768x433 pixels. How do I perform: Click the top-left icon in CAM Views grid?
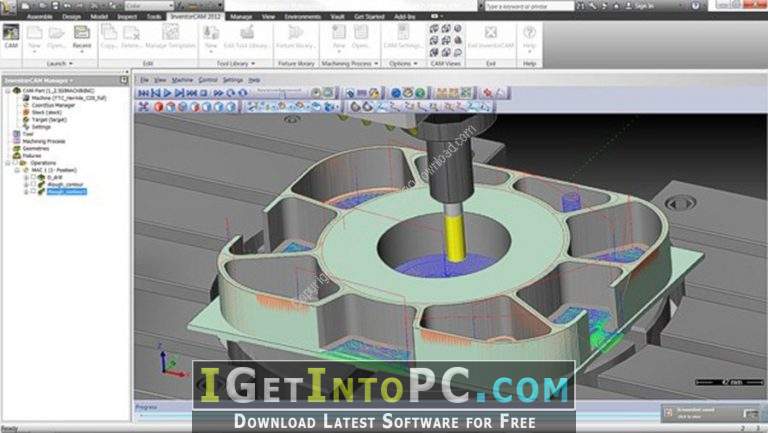coord(434,29)
